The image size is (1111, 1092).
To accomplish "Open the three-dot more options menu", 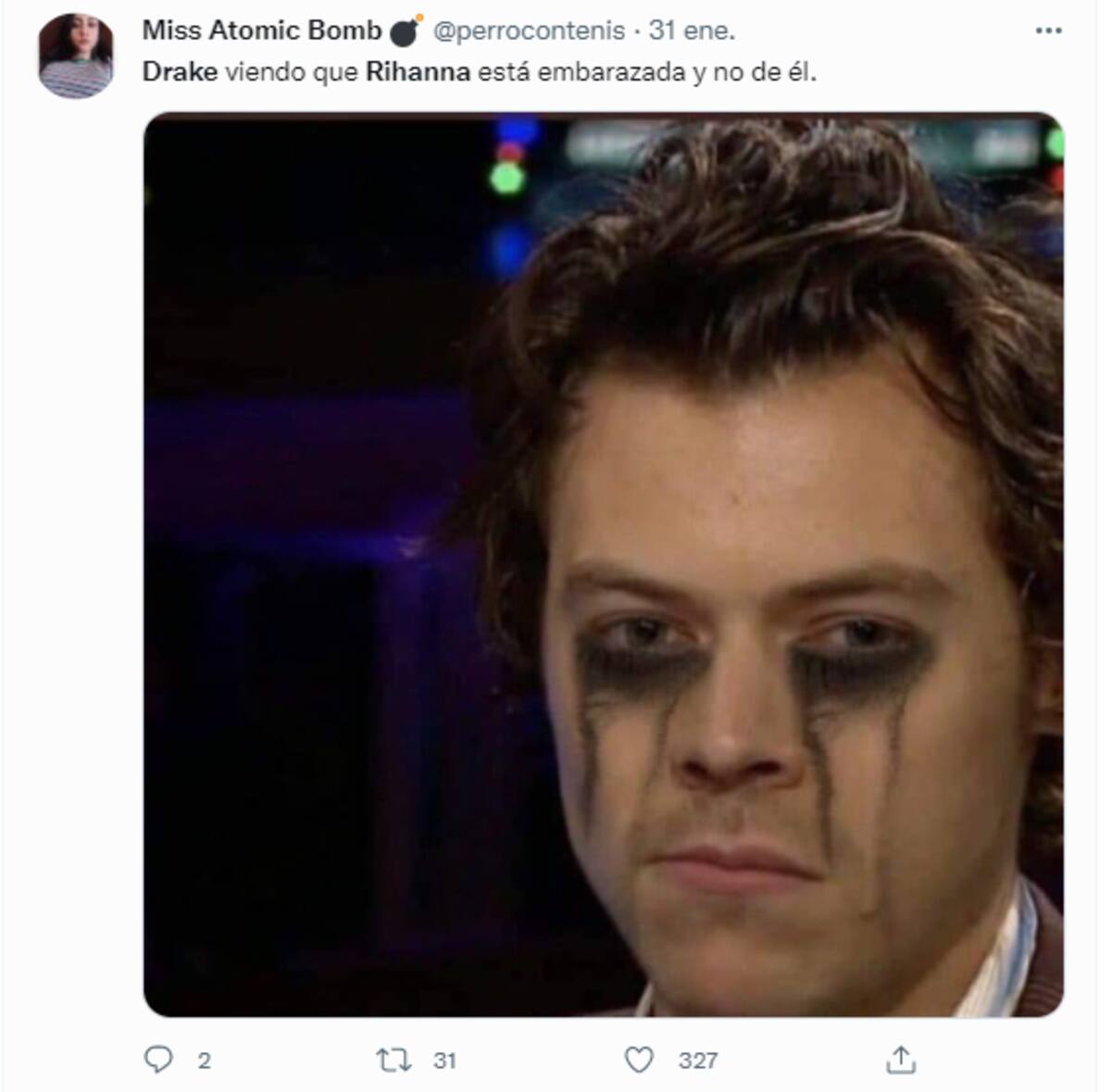I will (x=1048, y=31).
